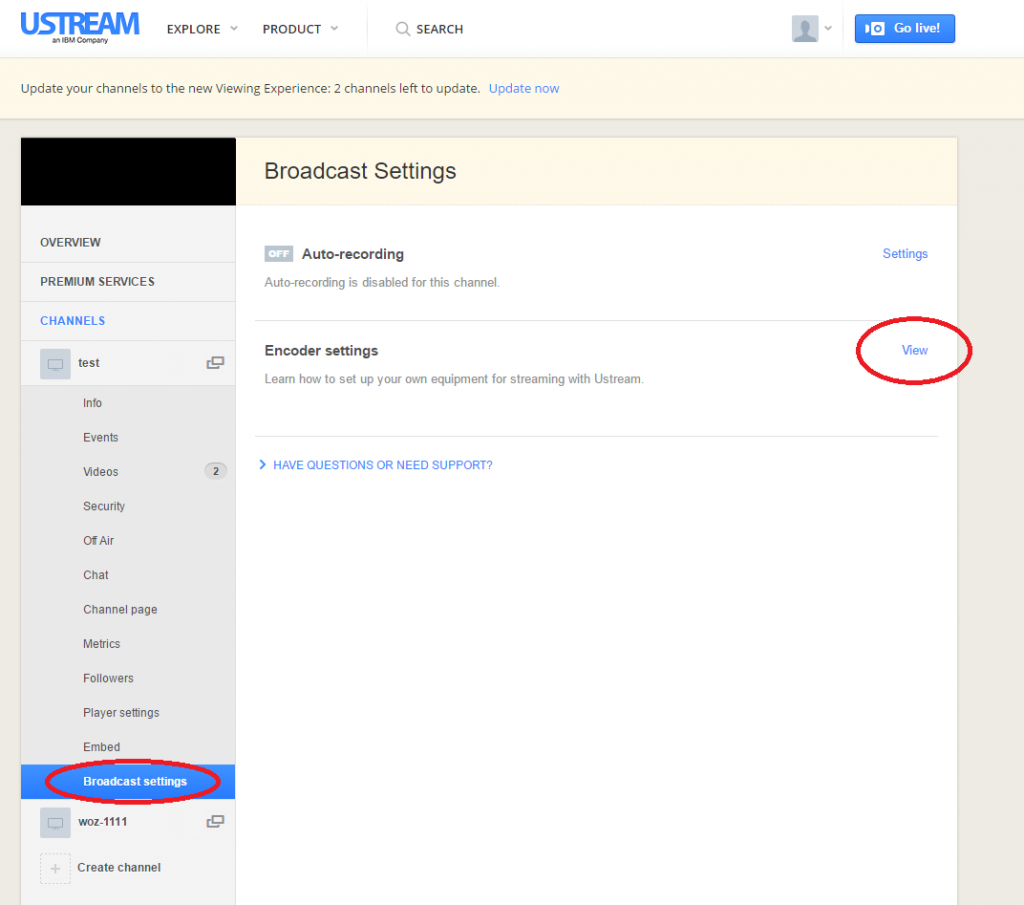The width and height of the screenshot is (1024, 905).
Task: View Metrics in sidebar
Action: (x=102, y=644)
